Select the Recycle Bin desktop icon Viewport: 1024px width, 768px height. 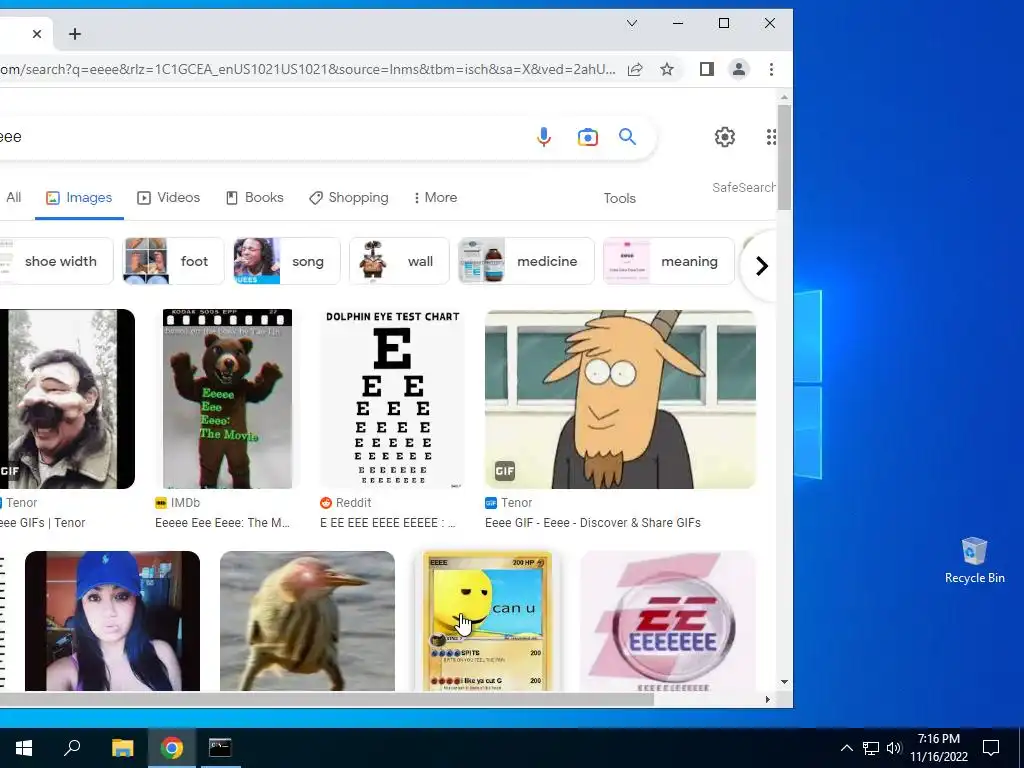[x=974, y=560]
